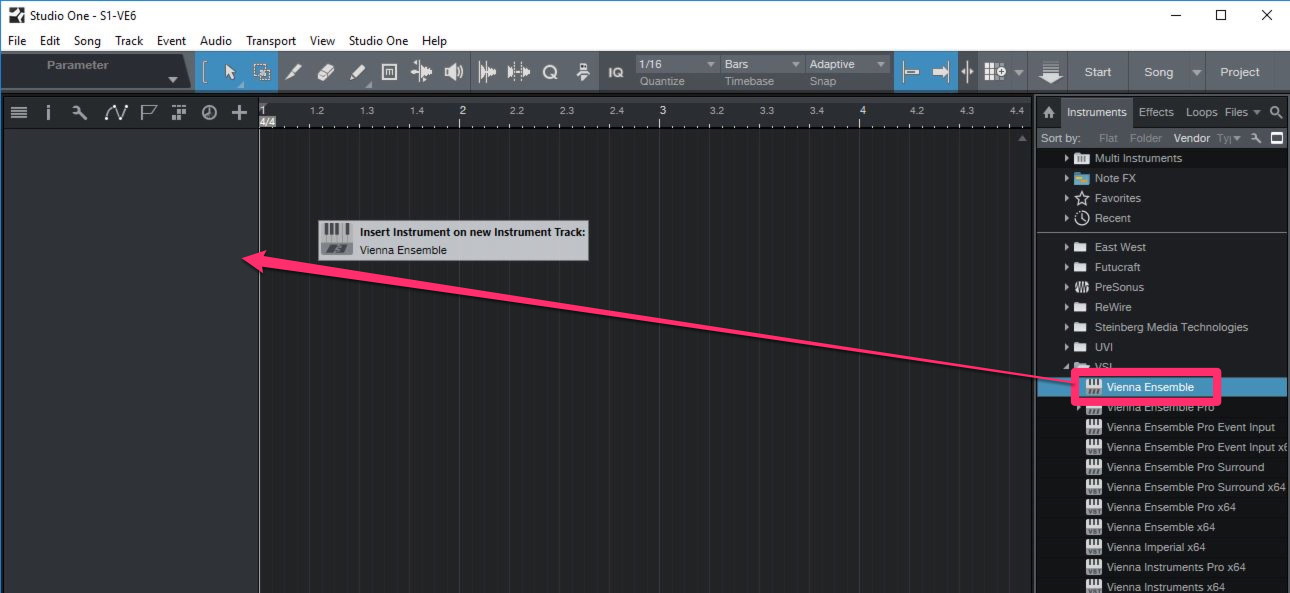
Task: Select Vienna Imperial x64 instrument
Action: click(1156, 547)
